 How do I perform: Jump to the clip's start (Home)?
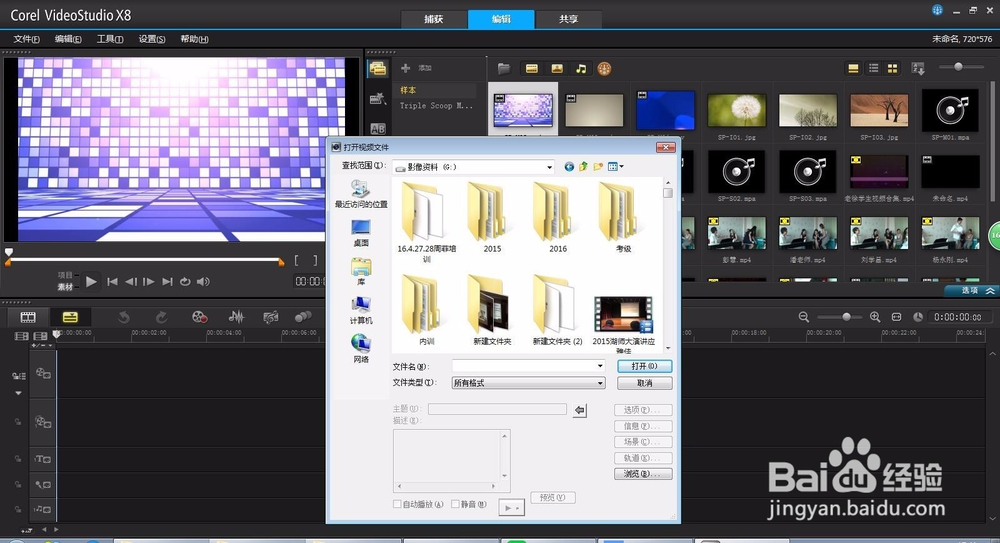(112, 281)
